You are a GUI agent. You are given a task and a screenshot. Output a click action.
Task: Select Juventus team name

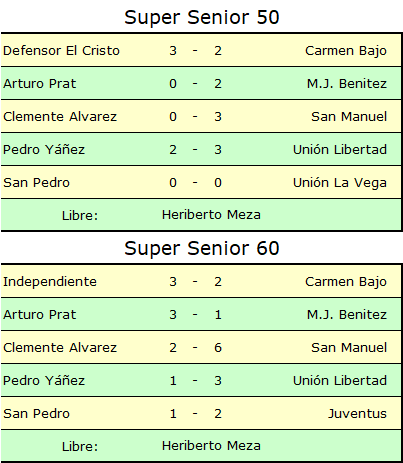tap(357, 414)
